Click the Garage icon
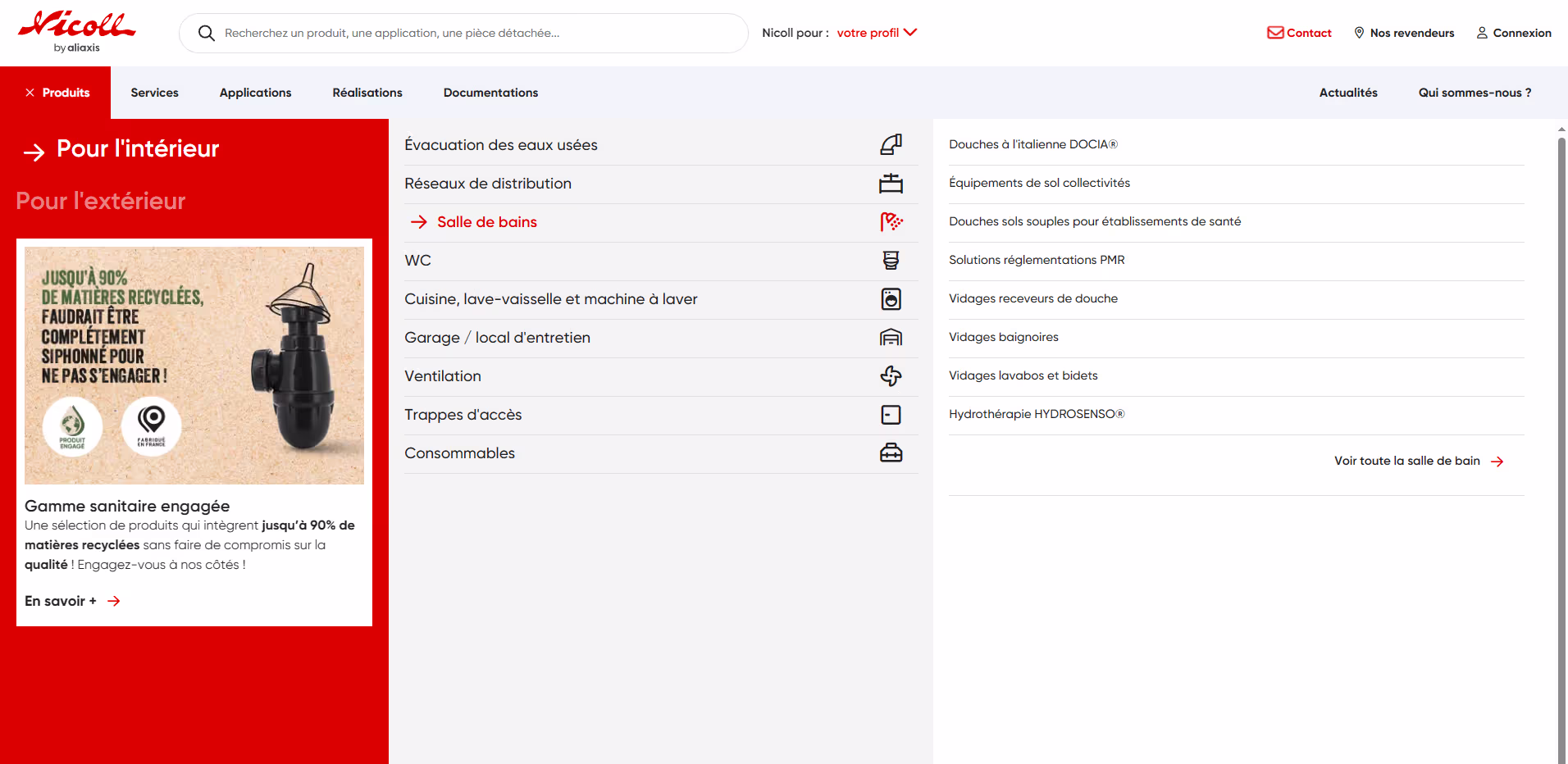Viewport: 1568px width, 764px height. click(x=891, y=338)
